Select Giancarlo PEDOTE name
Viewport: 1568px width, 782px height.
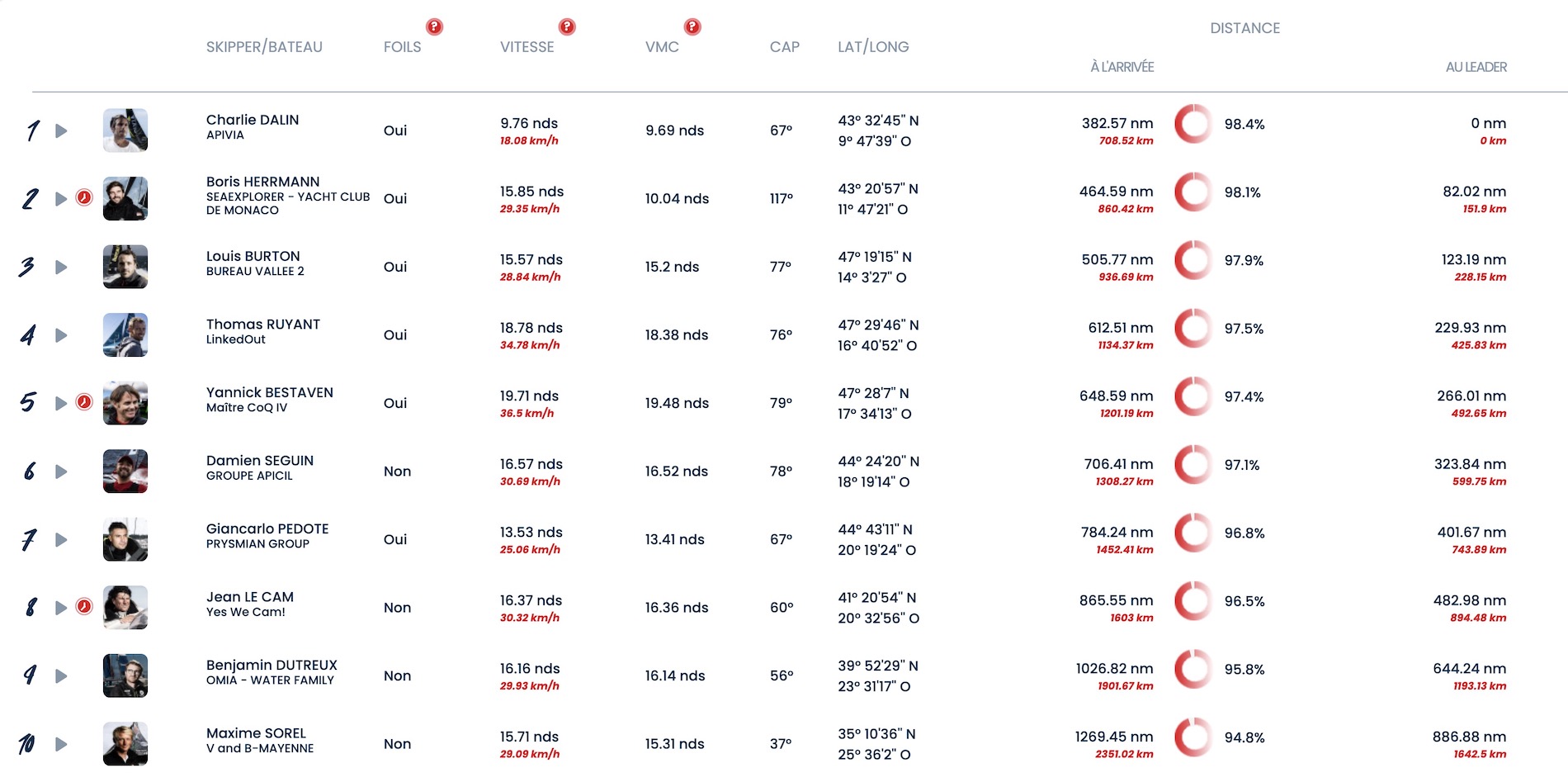pos(267,529)
